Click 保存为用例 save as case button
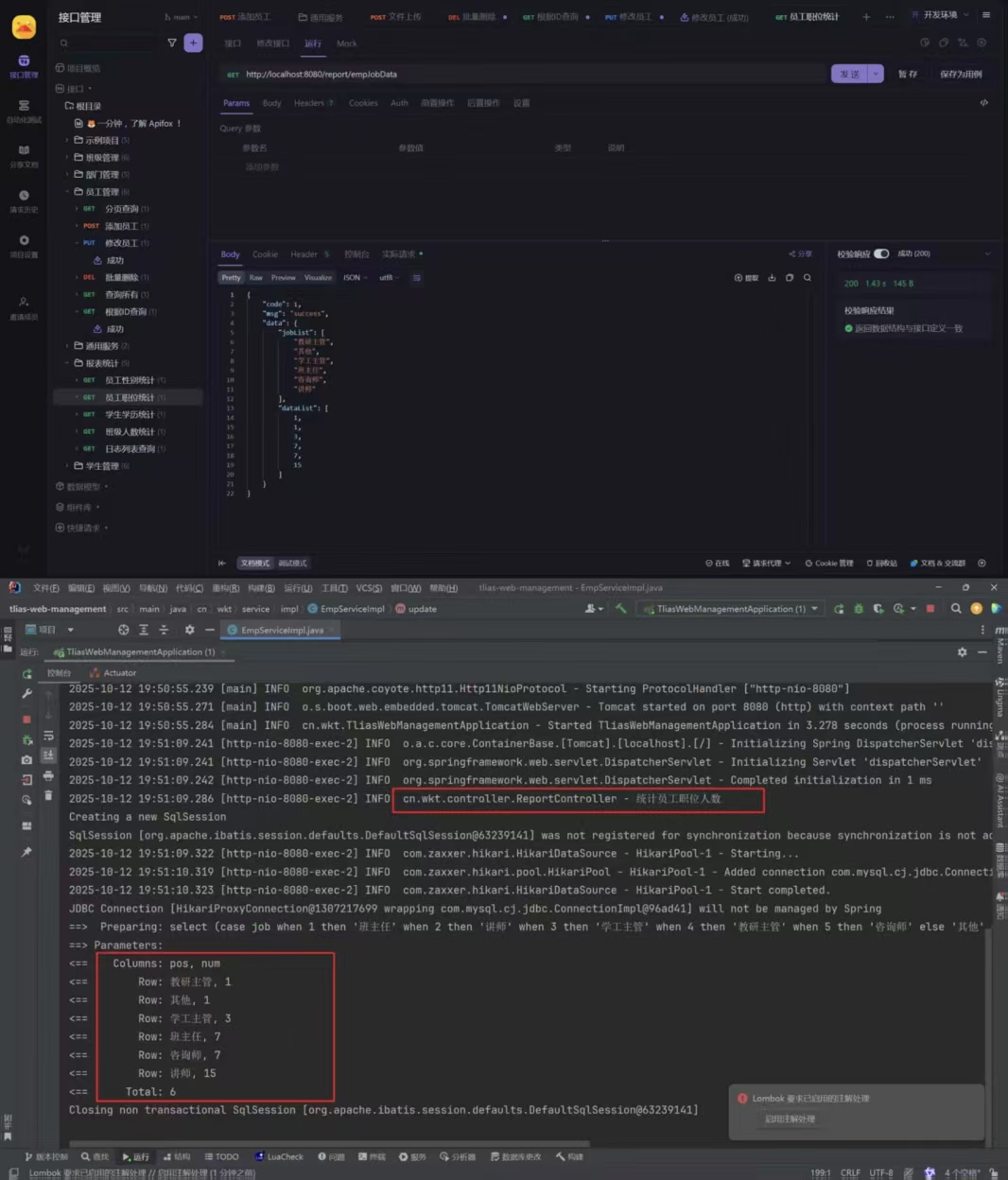The image size is (1008, 1180). point(961,74)
